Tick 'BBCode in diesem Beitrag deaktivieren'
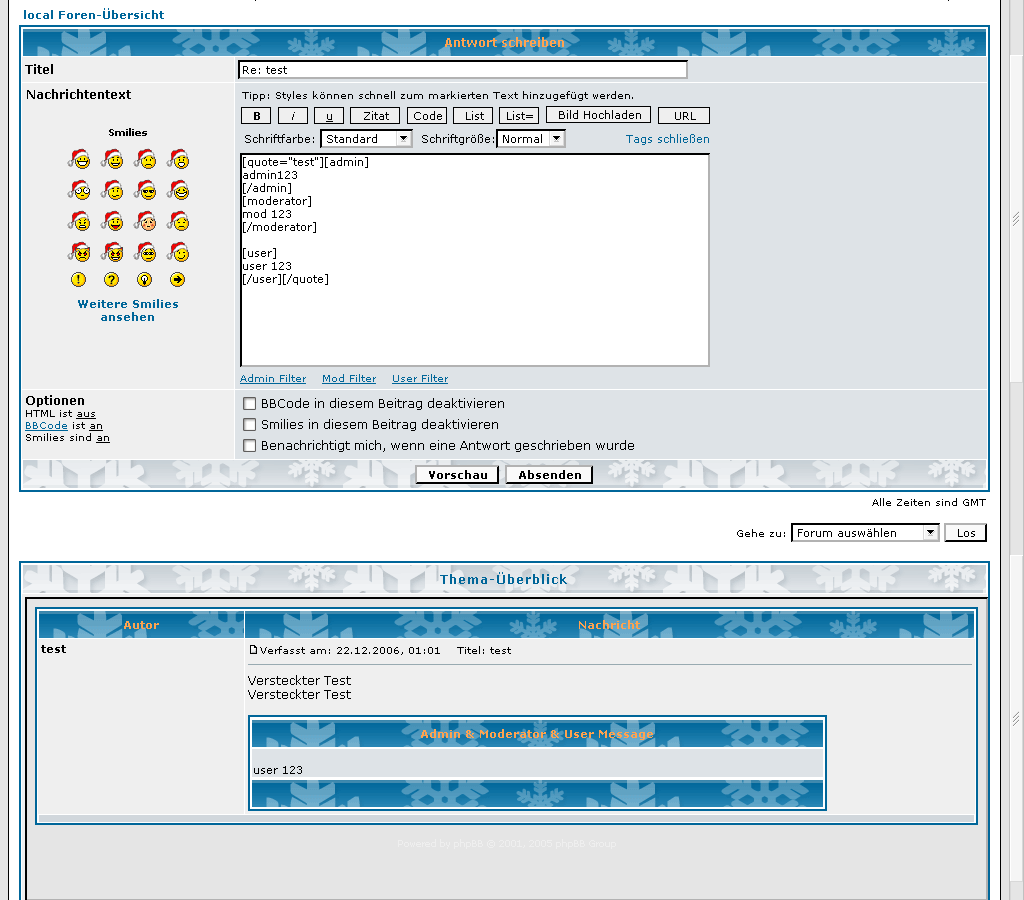1024x900 pixels. pos(250,404)
